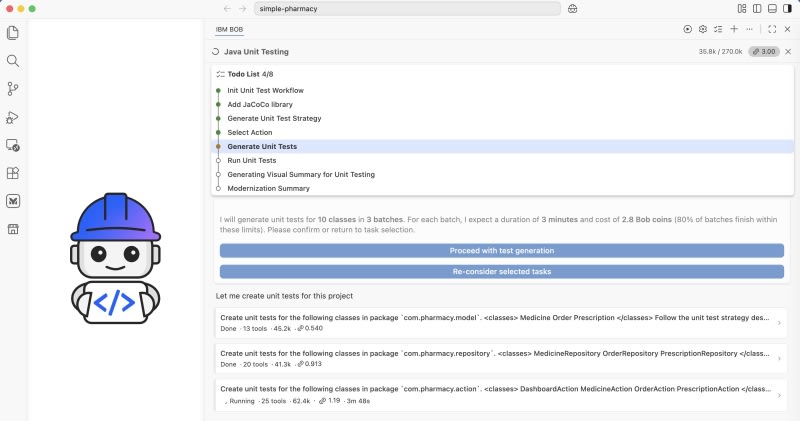
Task: Open the Source Control view
Action: click(x=13, y=89)
